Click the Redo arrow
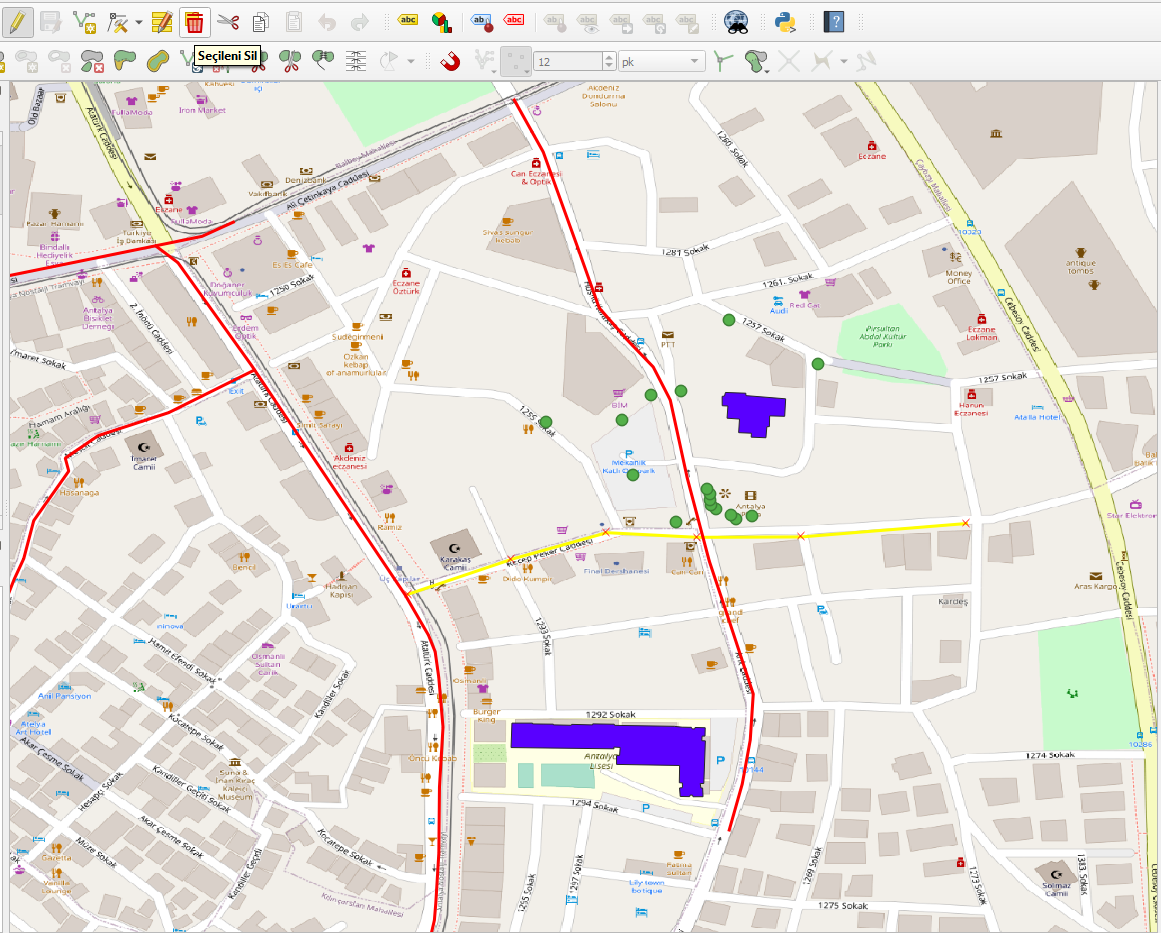The image size is (1161, 933). (359, 22)
